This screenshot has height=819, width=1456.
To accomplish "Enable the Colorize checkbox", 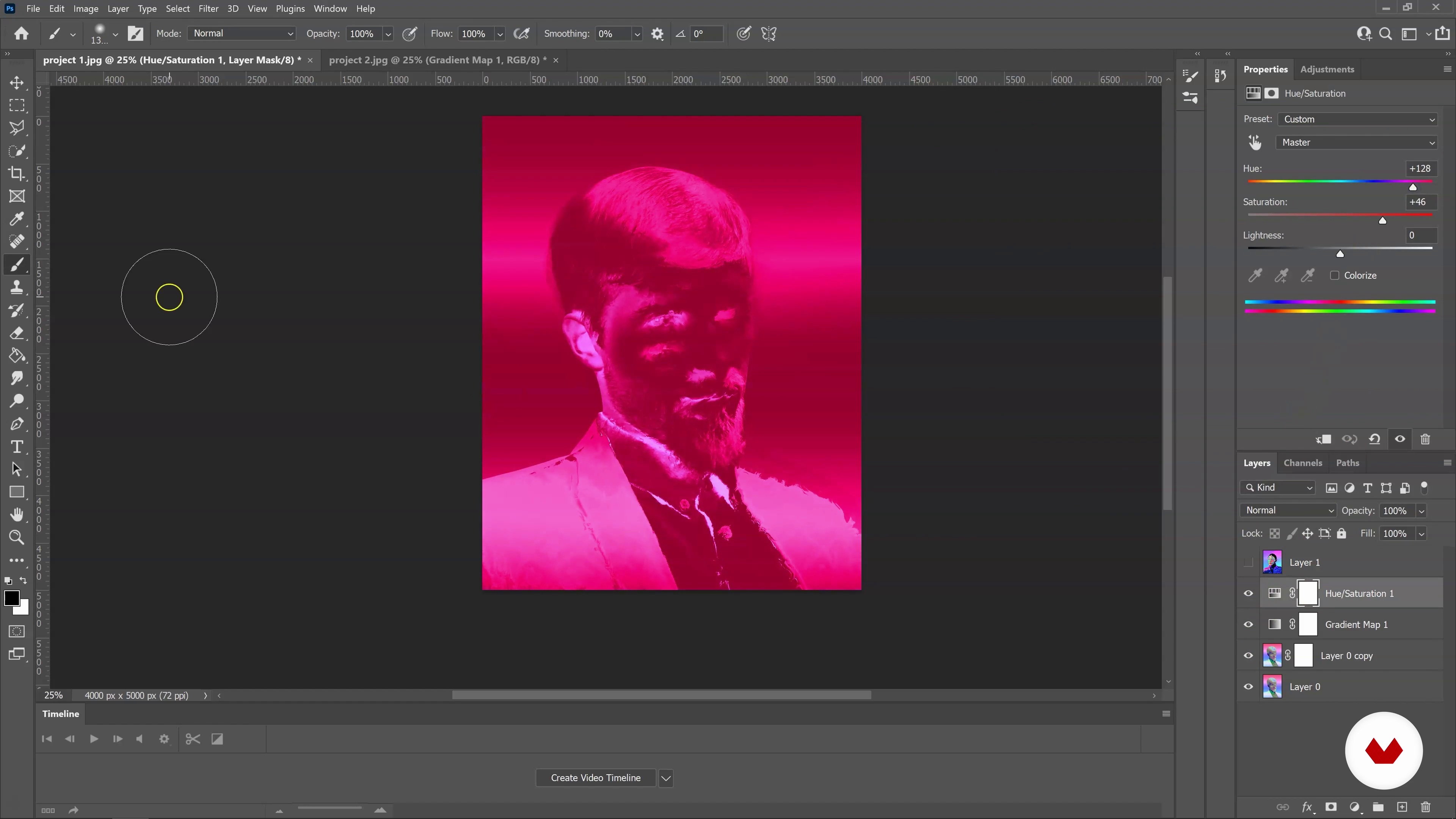I will tap(1335, 275).
